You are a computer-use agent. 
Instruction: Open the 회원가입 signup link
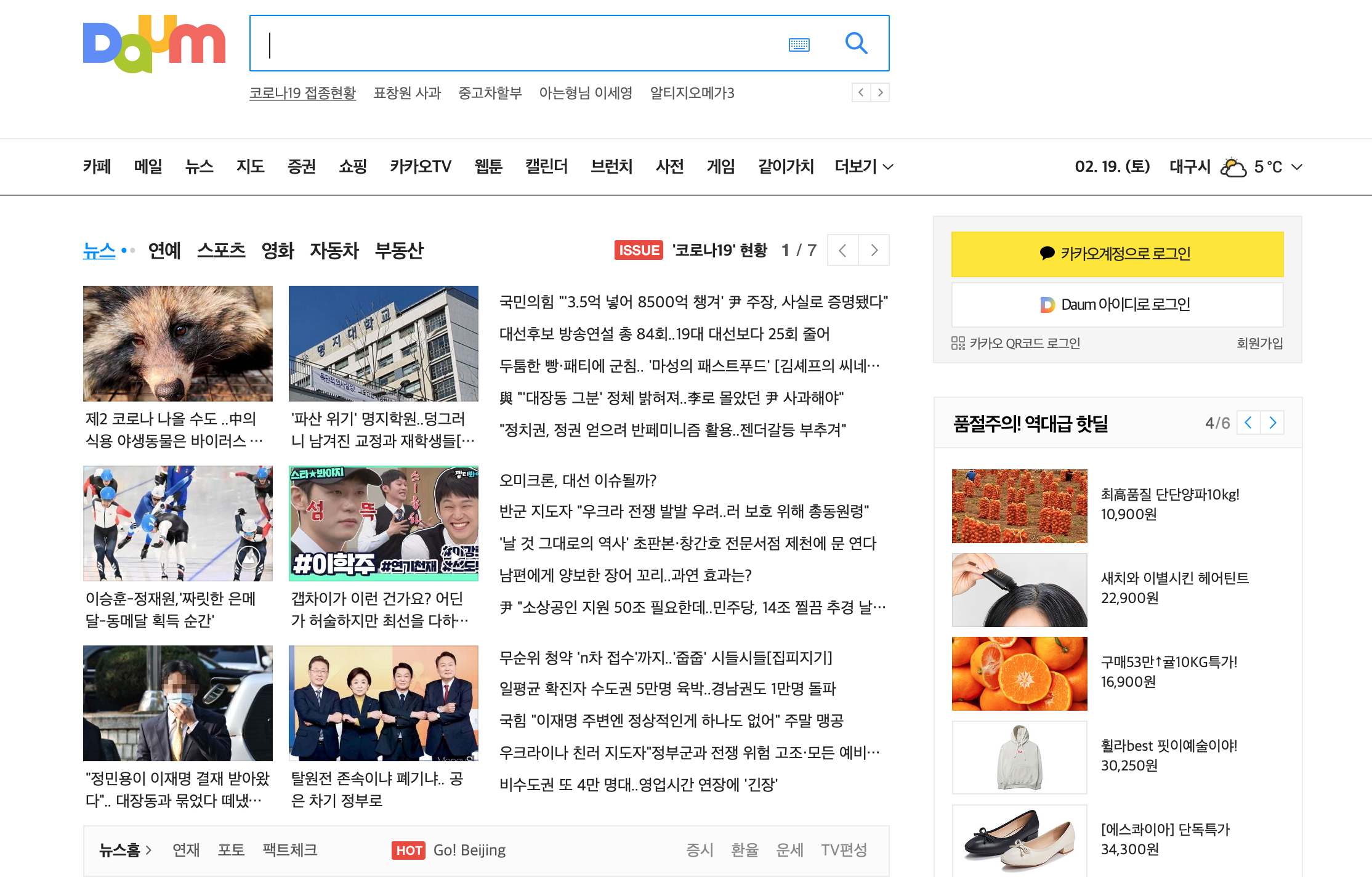(x=1260, y=343)
